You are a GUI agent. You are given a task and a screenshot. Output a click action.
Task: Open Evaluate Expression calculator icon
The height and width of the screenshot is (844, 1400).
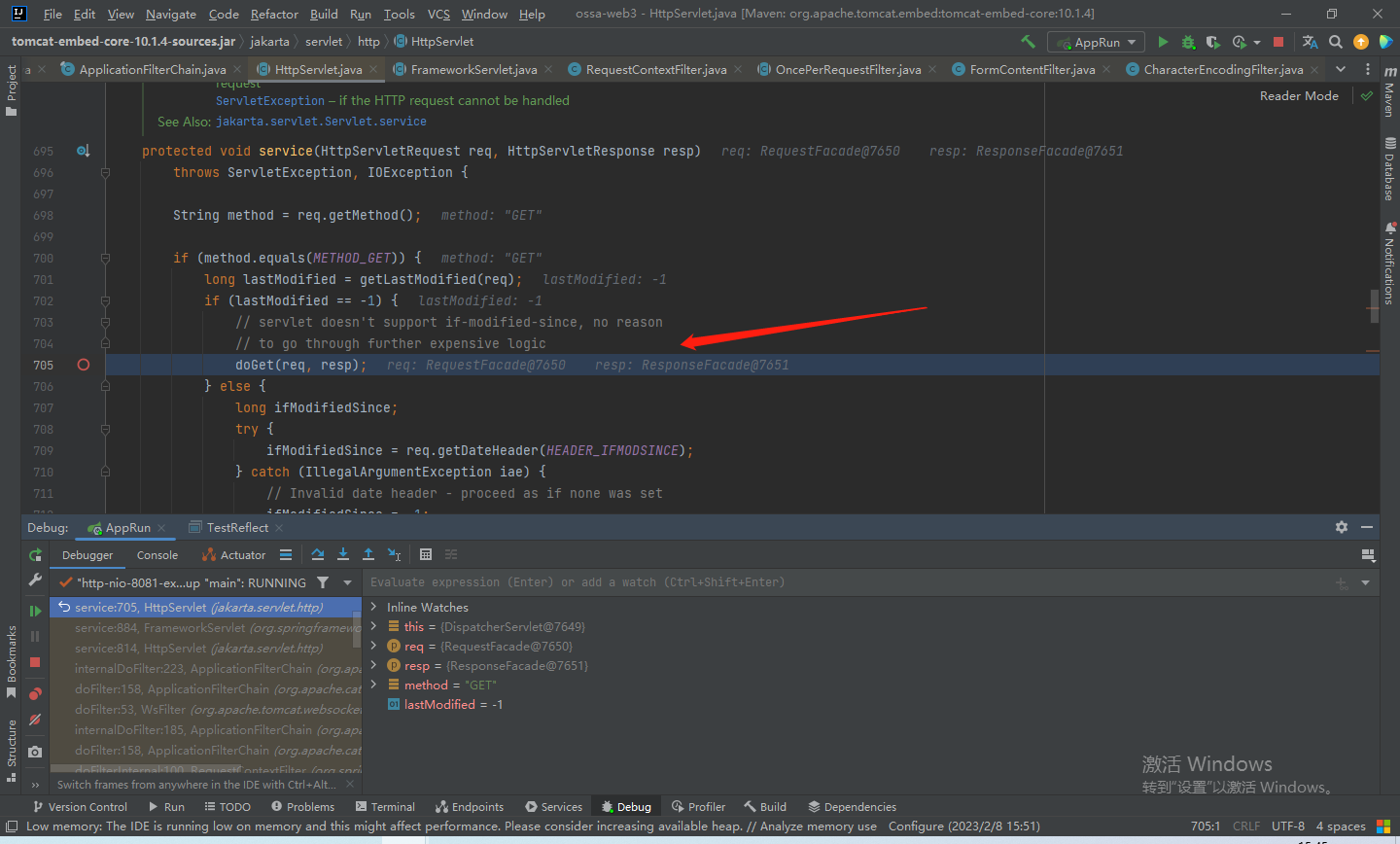[426, 554]
